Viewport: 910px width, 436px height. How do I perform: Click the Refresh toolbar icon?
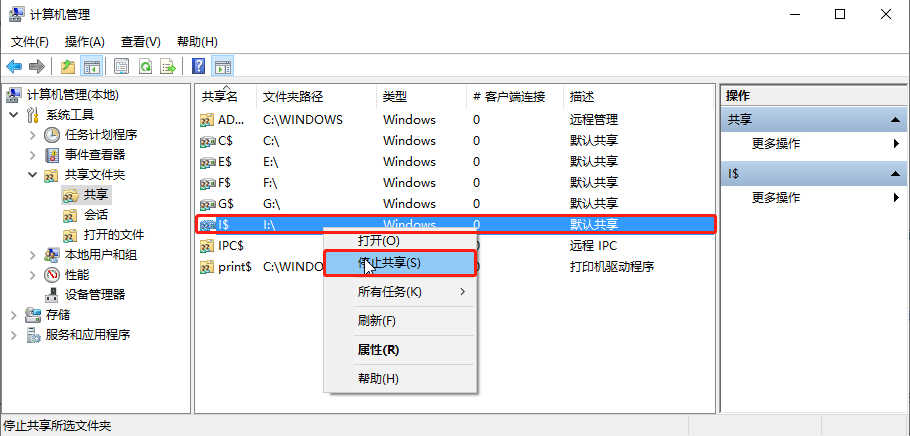point(145,67)
